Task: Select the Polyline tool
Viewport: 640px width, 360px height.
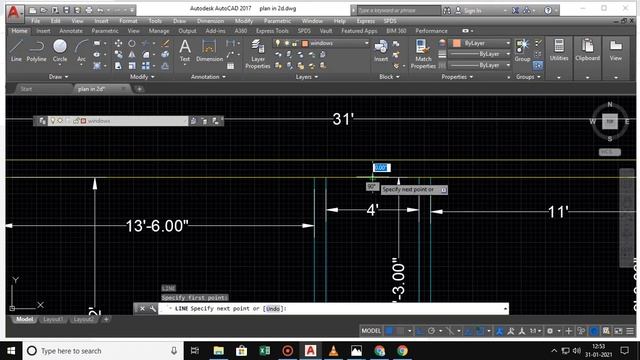Action: (x=36, y=51)
